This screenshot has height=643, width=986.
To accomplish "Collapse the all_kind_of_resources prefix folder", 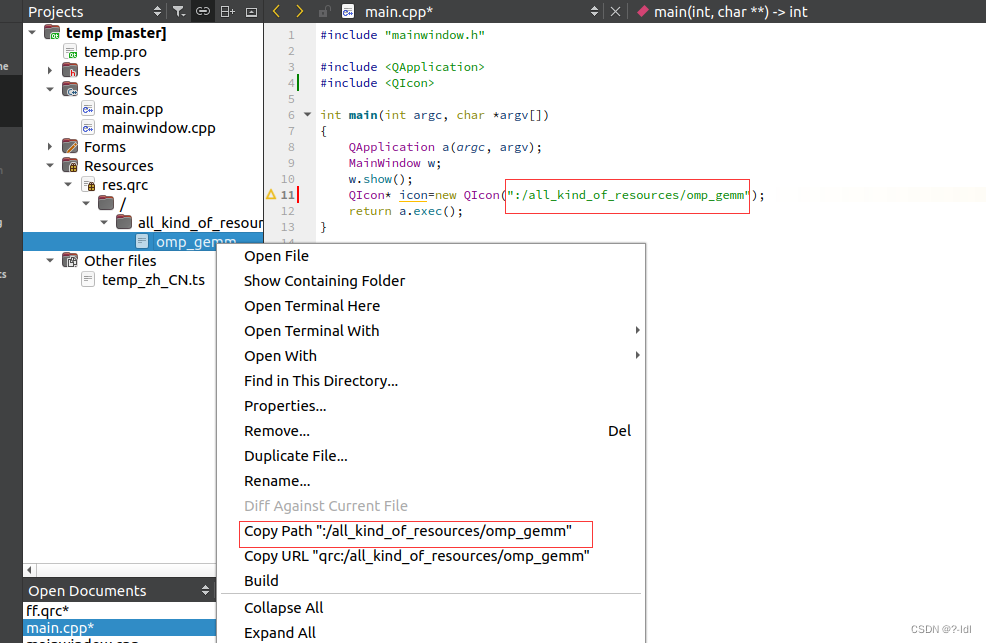I will tap(104, 222).
